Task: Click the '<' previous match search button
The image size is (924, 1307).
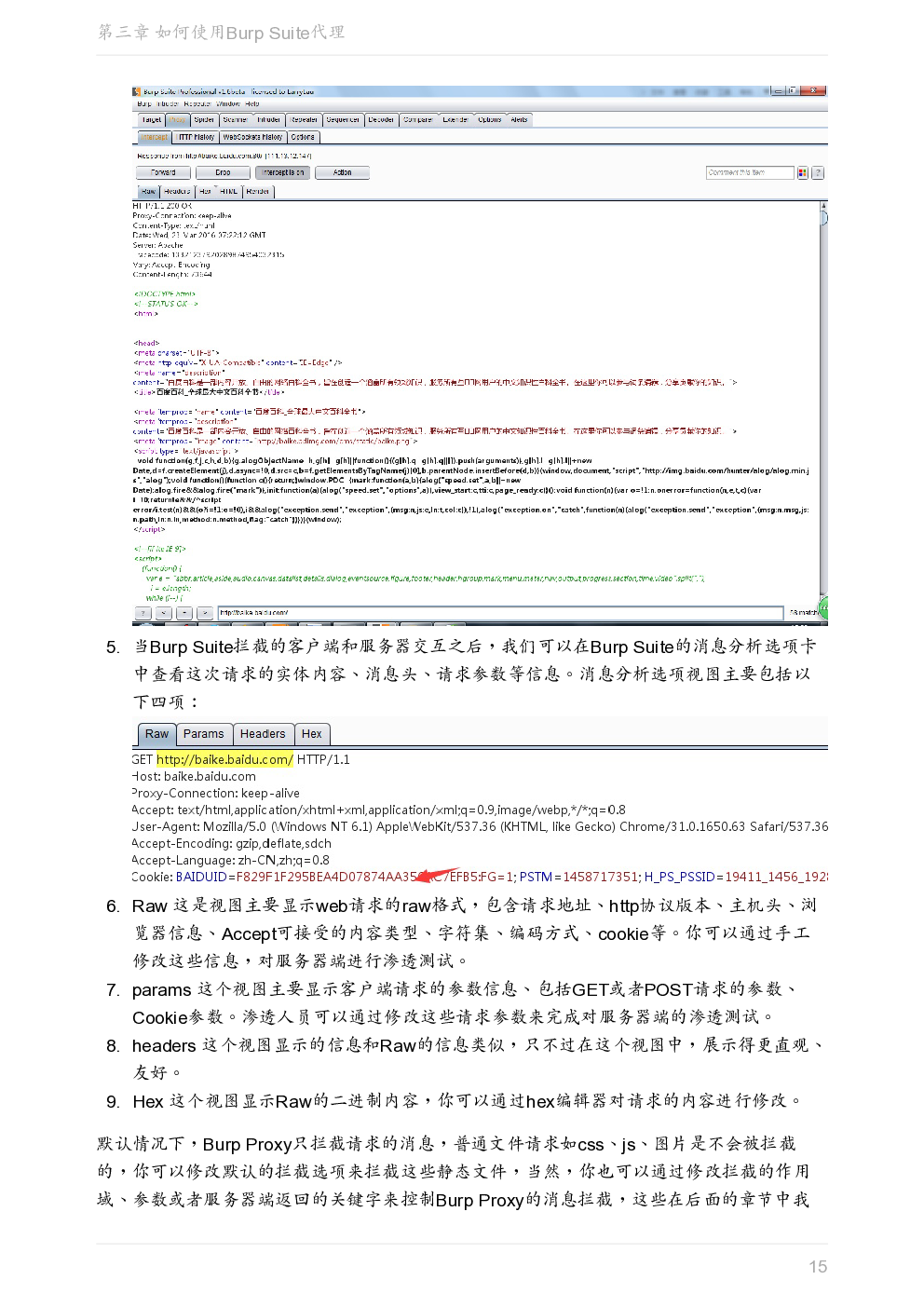Action: click(164, 613)
